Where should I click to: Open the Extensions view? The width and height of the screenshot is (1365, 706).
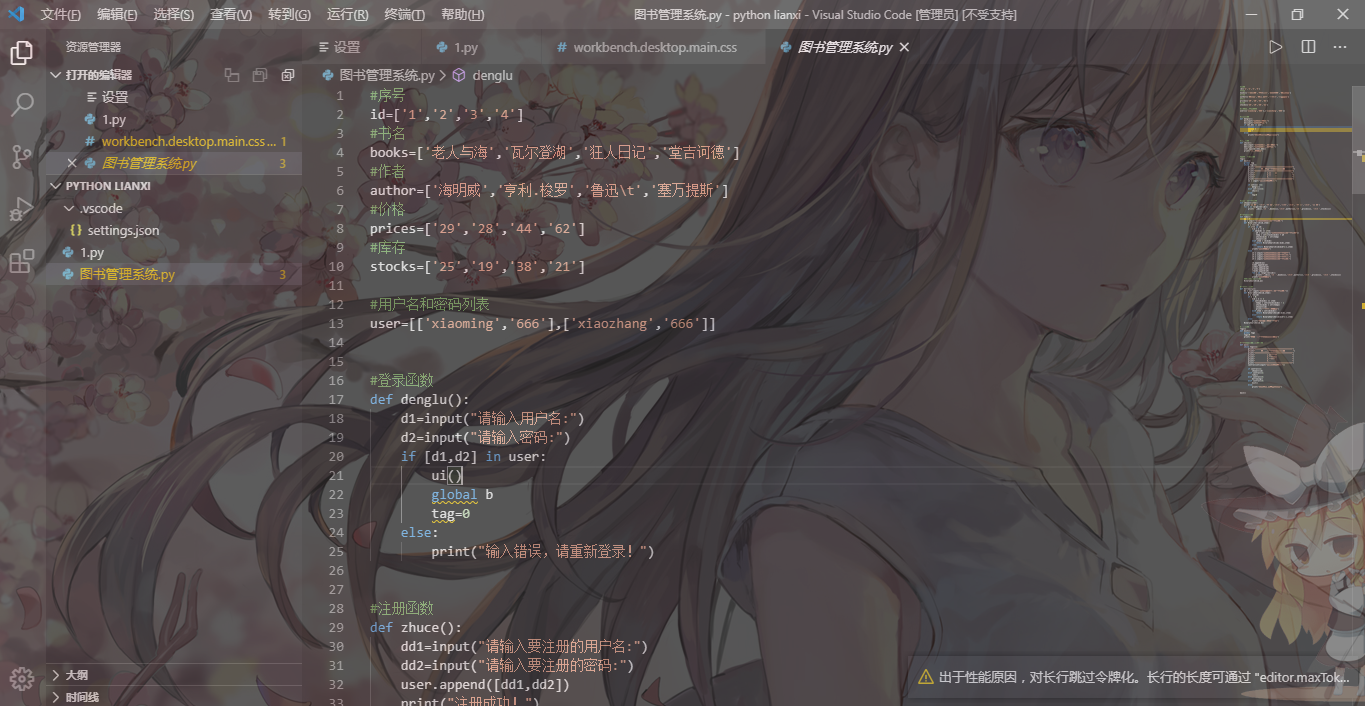[x=21, y=261]
